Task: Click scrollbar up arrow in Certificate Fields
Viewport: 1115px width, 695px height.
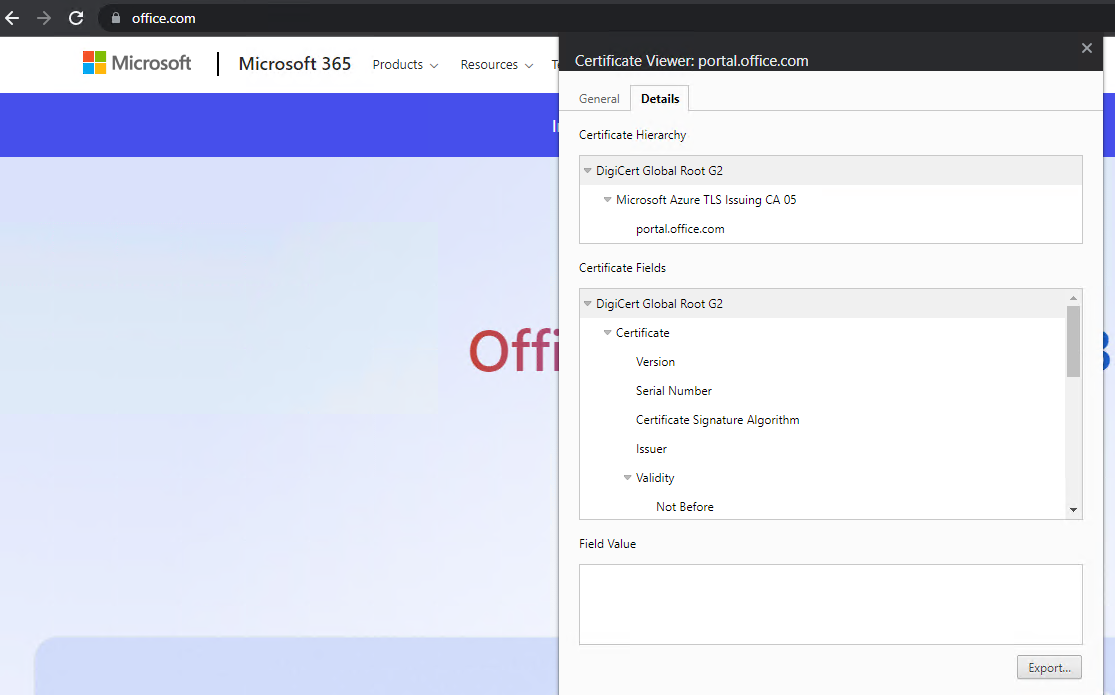Action: point(1073,298)
